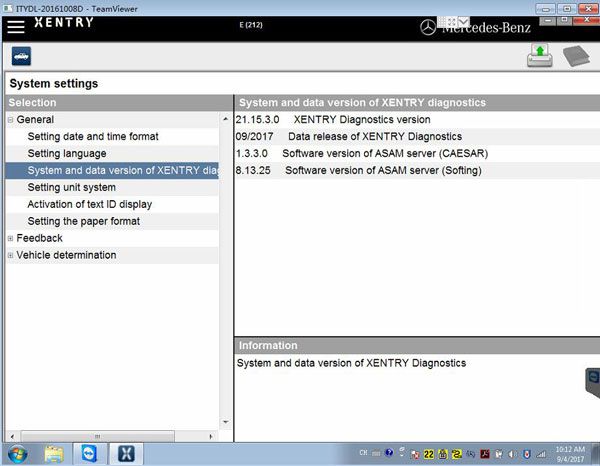Click the yellow lock tray icon

point(443,454)
